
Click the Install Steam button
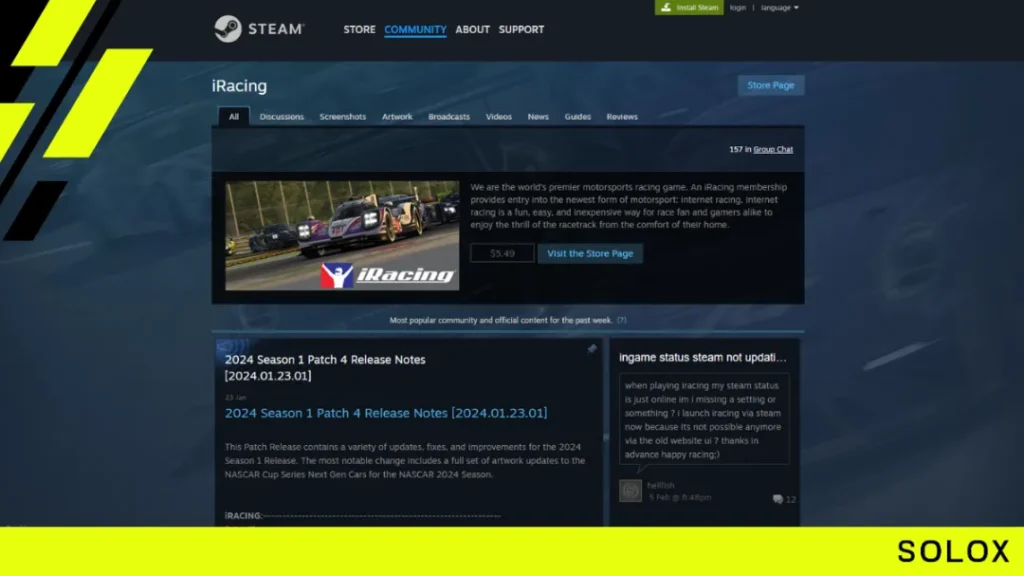coord(689,8)
